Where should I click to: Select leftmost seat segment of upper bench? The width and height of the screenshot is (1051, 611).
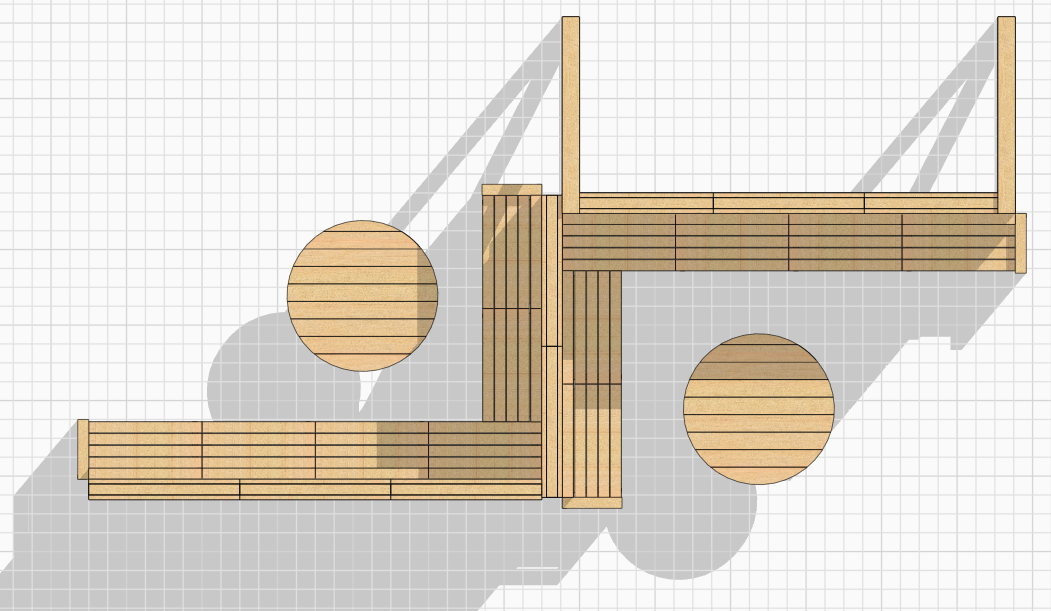(x=619, y=242)
